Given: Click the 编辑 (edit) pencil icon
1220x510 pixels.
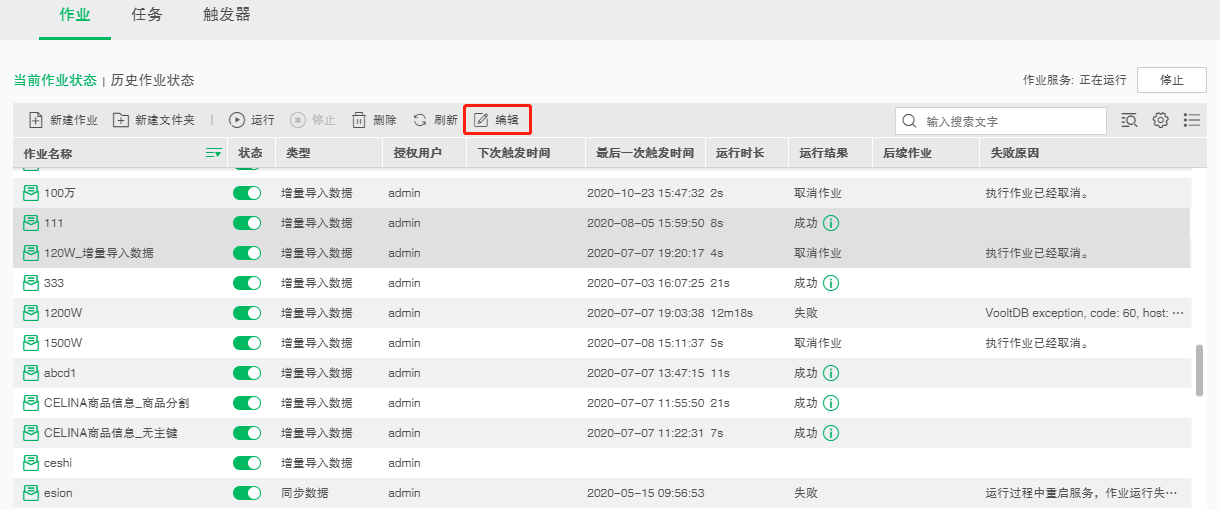Looking at the screenshot, I should pos(481,120).
